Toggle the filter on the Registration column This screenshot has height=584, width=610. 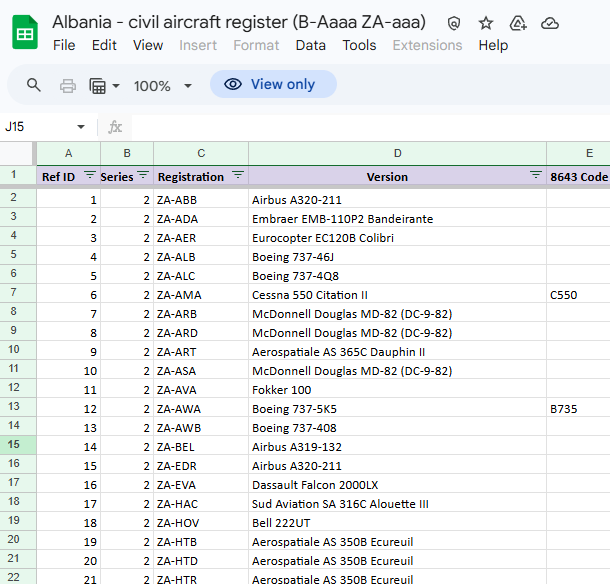tap(238, 176)
